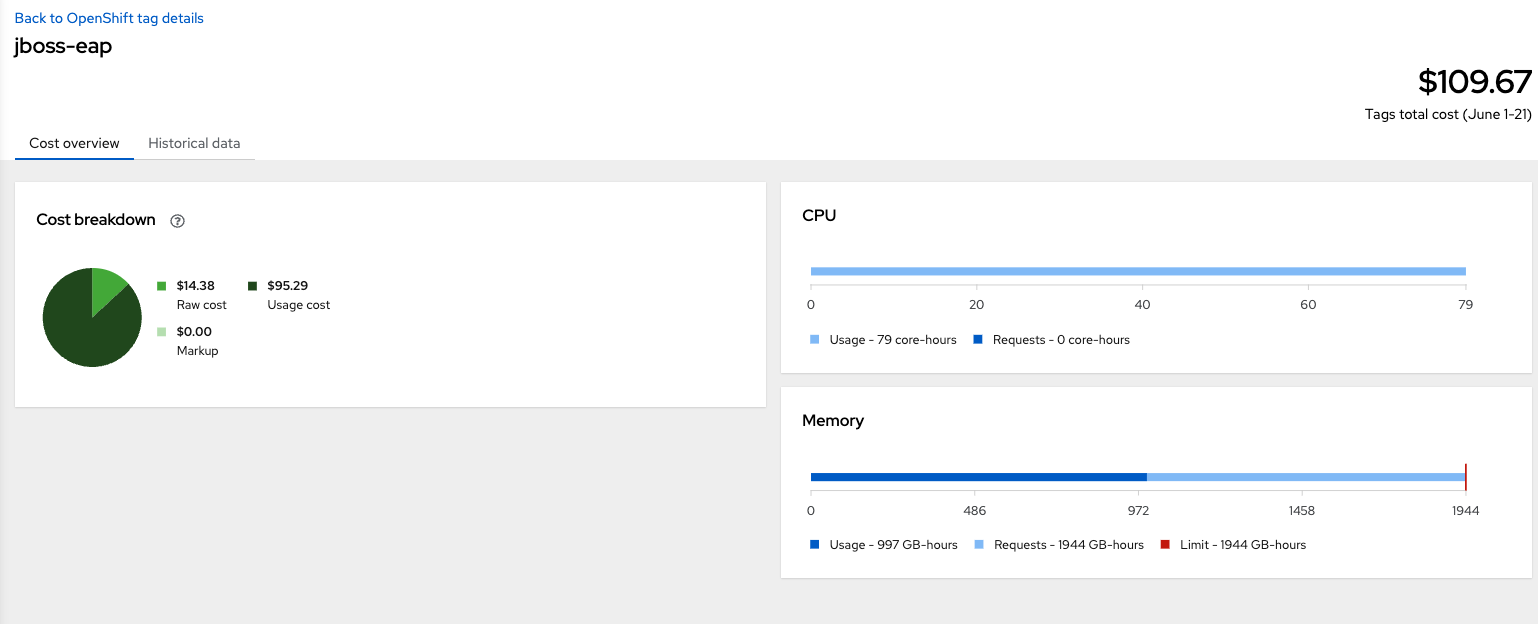The height and width of the screenshot is (624, 1538).
Task: Click the dark blue Memory usage bar segment
Action: 978,477
